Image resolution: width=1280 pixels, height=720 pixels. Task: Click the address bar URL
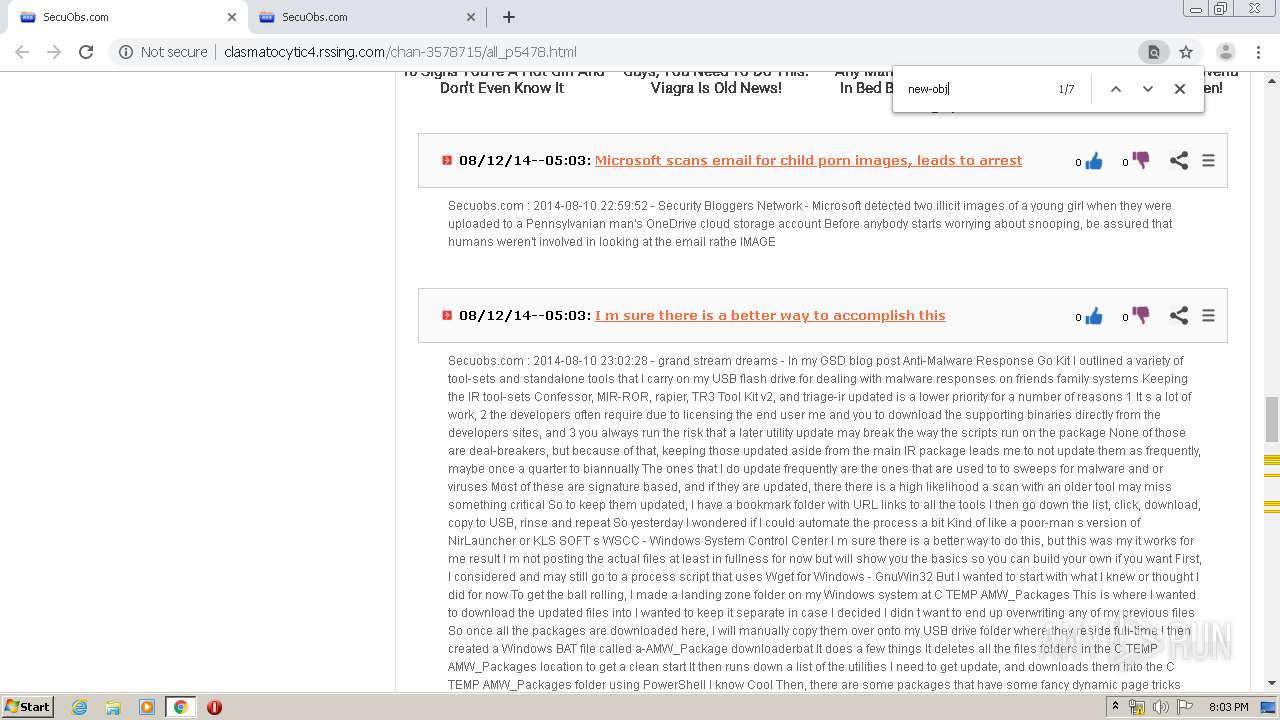click(400, 52)
